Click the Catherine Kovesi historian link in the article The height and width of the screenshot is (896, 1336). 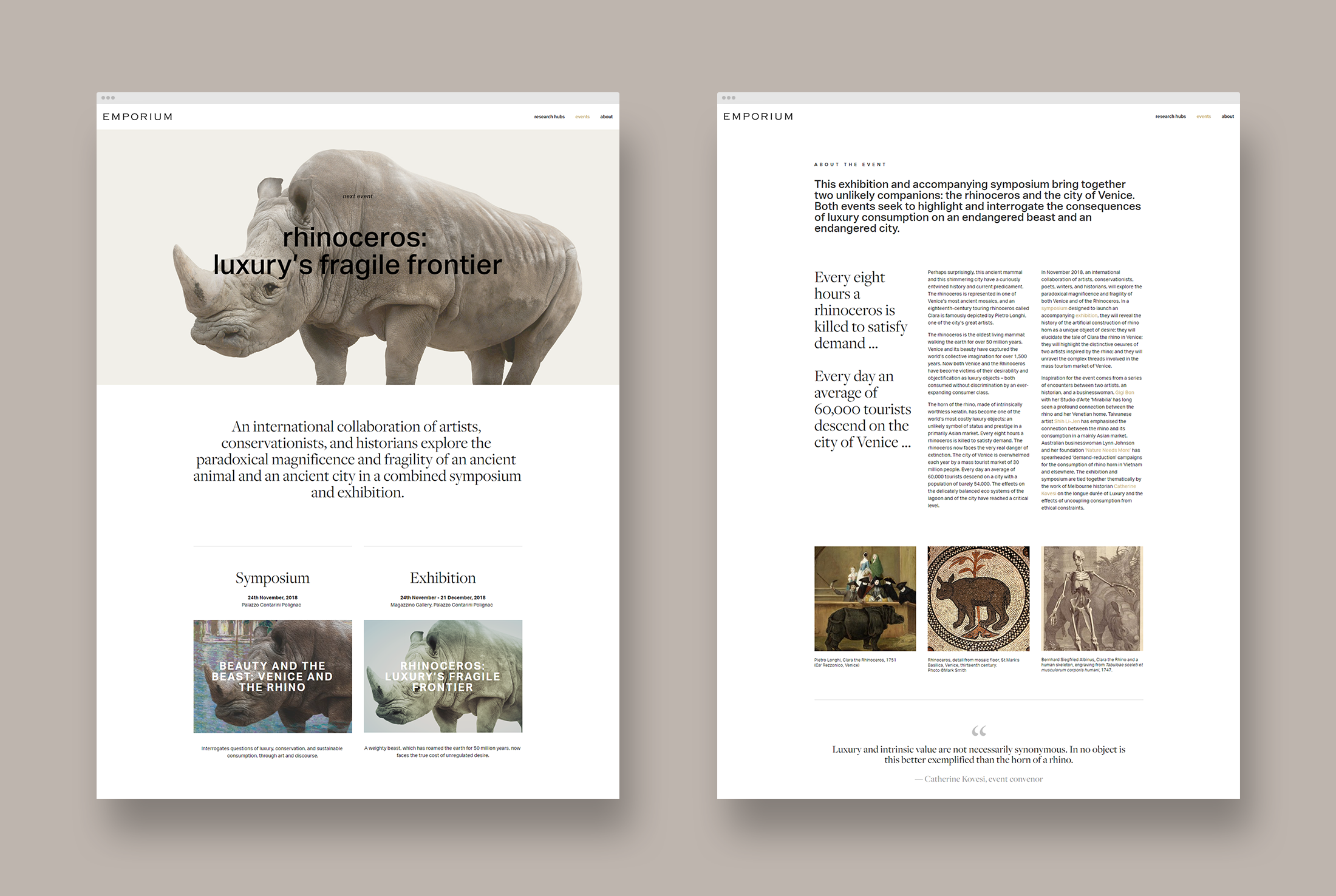pyautogui.click(x=1124, y=486)
